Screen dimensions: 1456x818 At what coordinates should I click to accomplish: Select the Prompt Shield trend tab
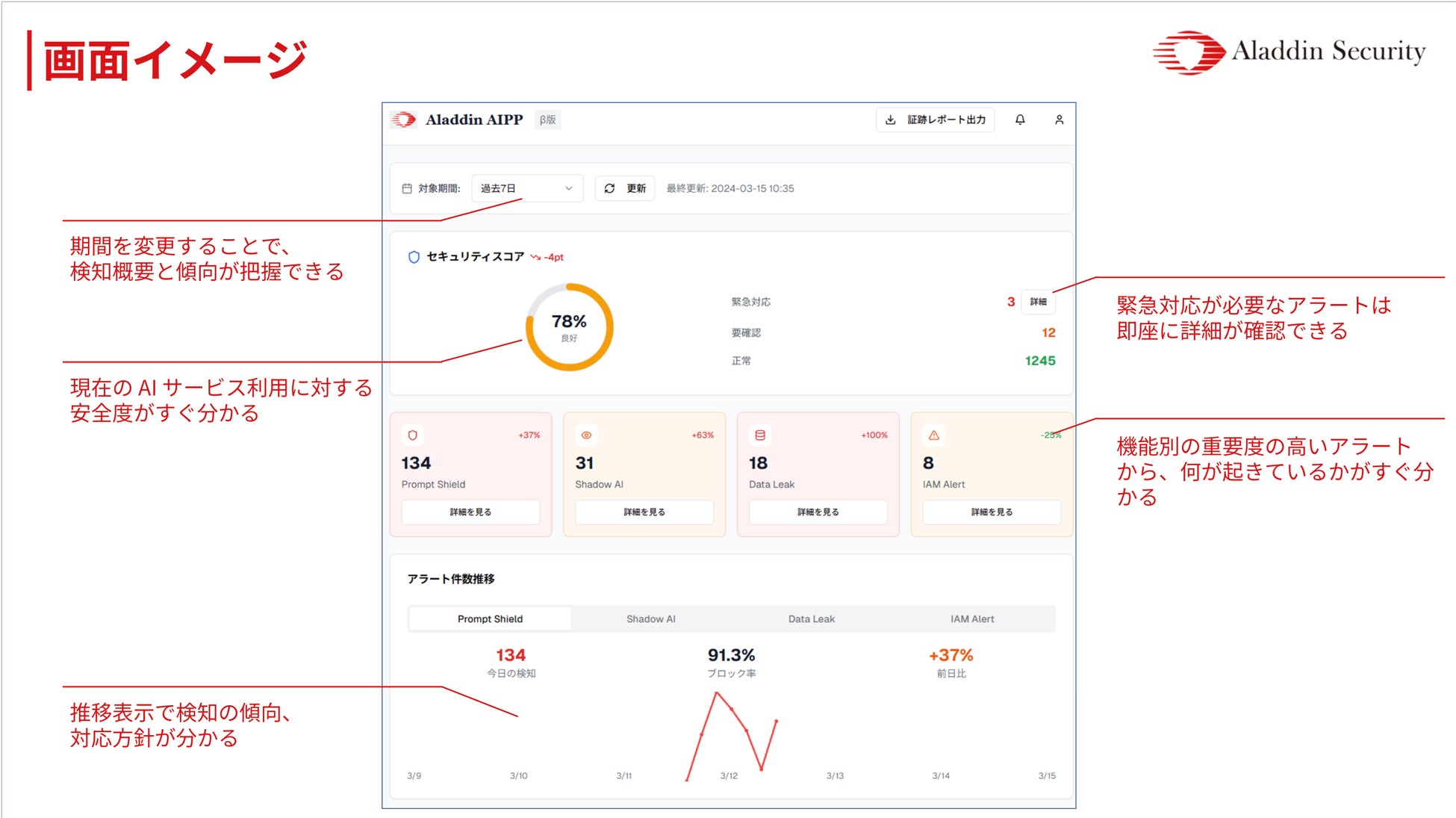click(490, 619)
